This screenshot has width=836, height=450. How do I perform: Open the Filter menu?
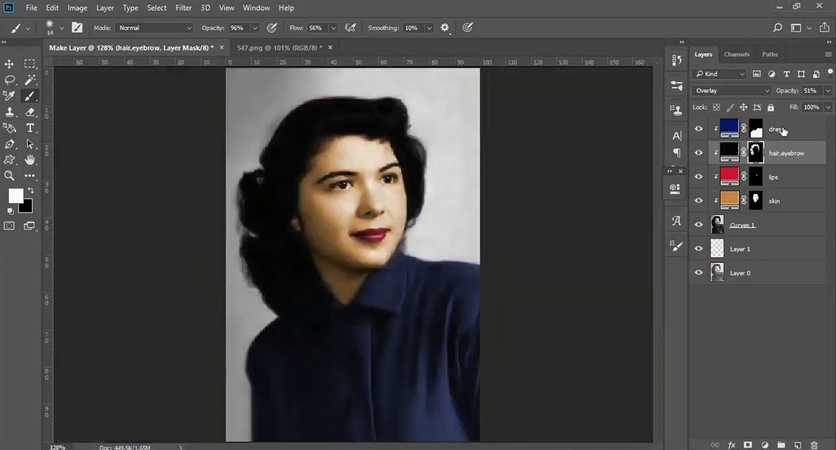click(183, 8)
